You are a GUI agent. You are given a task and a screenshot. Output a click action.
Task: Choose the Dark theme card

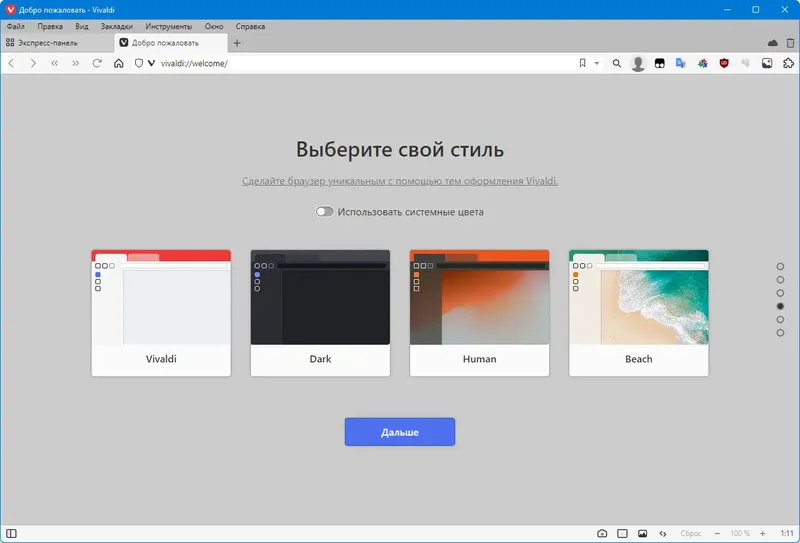(320, 313)
